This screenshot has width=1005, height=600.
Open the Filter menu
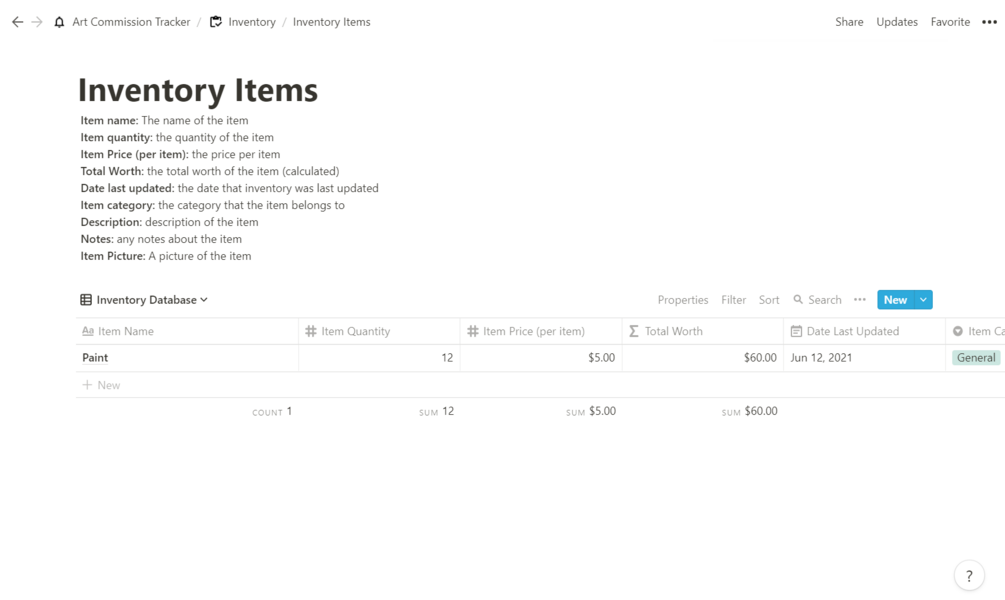(734, 300)
